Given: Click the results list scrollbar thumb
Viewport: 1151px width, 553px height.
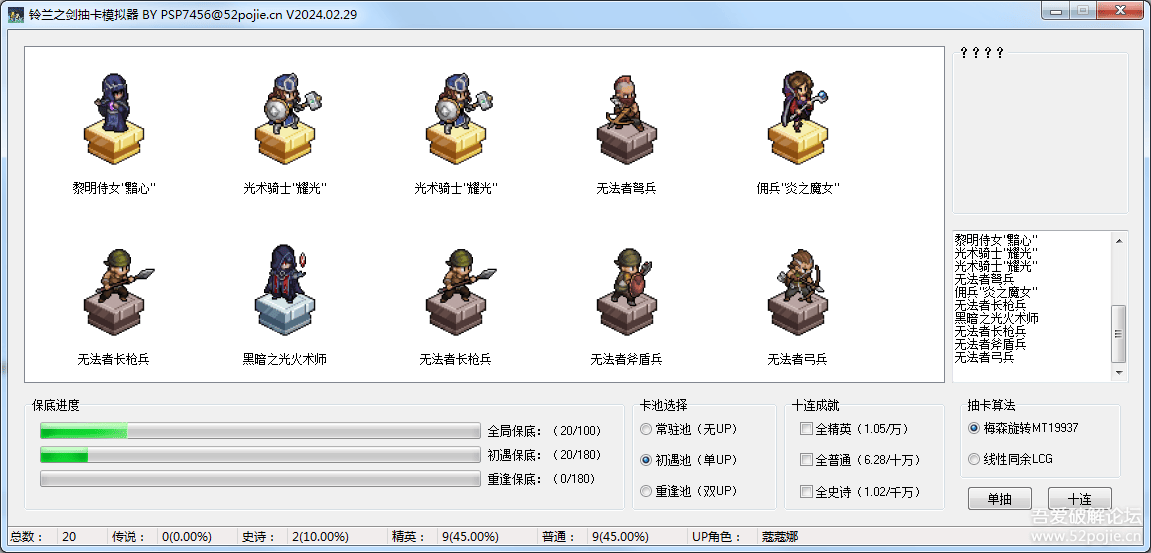Looking at the screenshot, I should point(1119,333).
